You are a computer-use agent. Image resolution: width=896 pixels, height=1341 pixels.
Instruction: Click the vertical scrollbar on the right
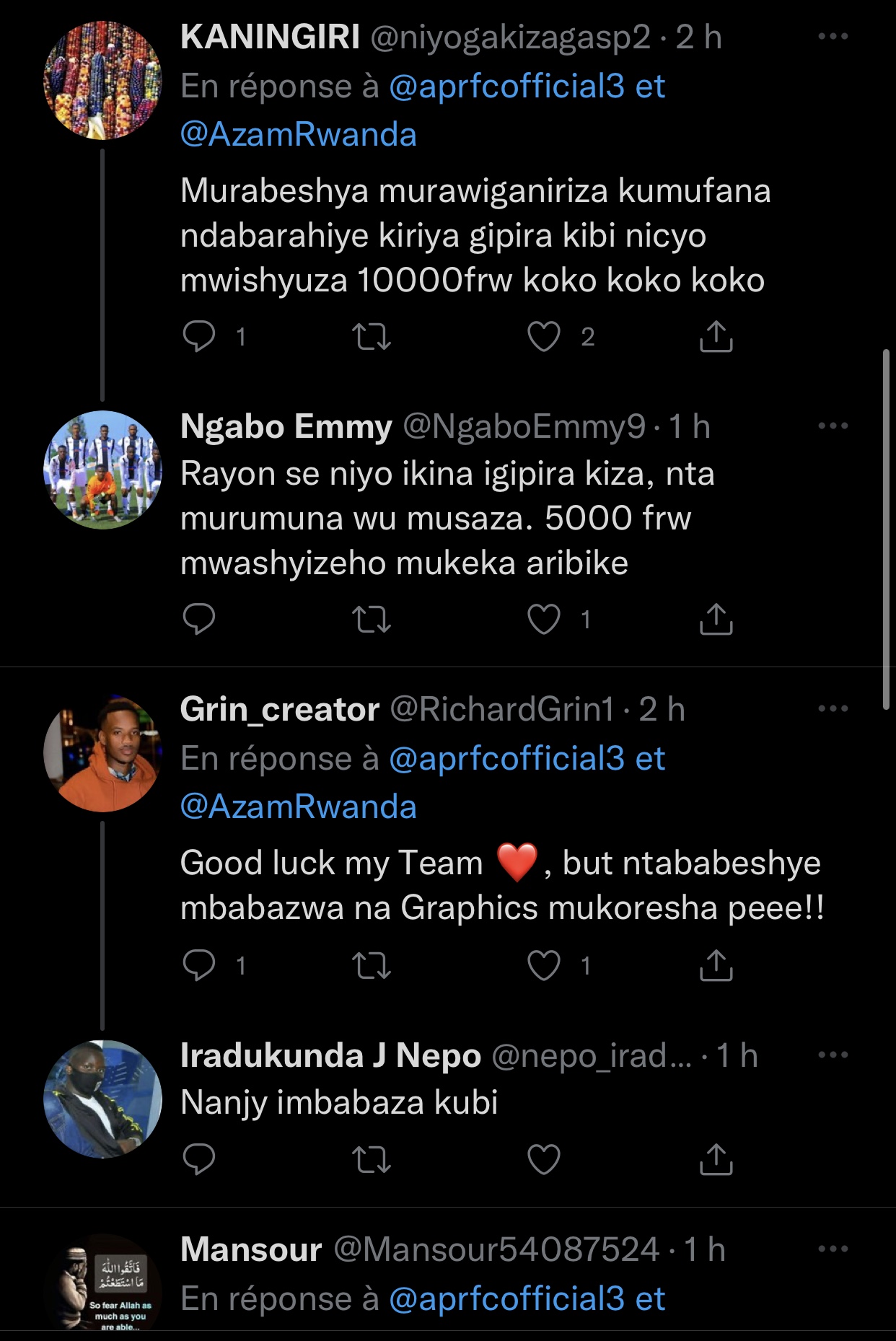click(887, 530)
